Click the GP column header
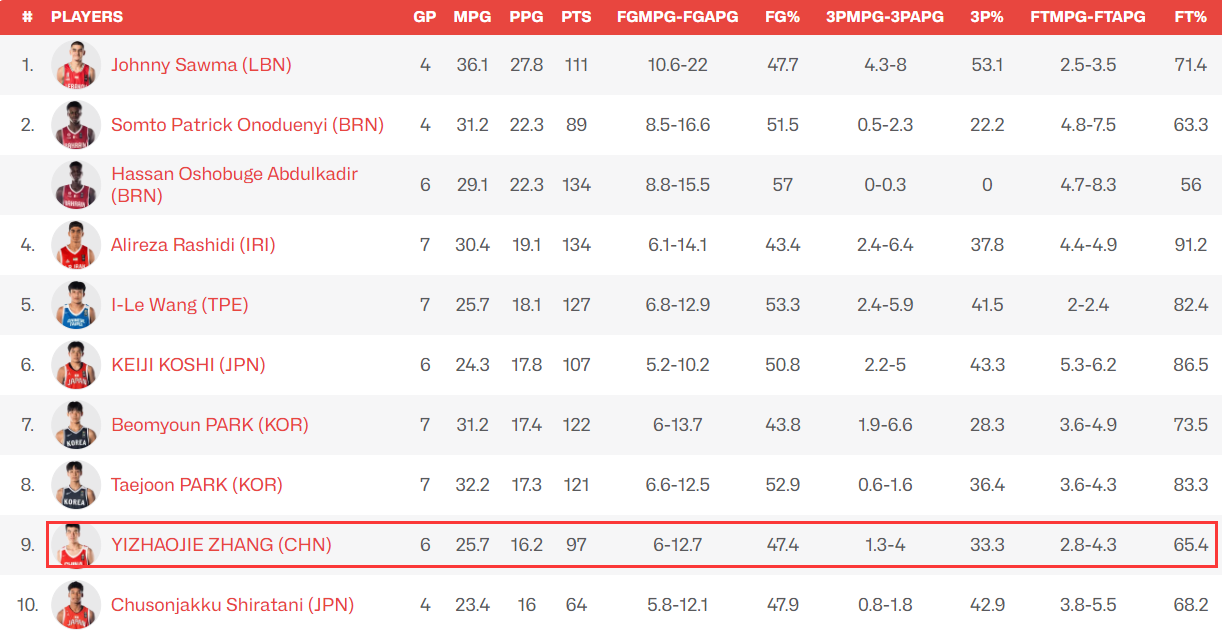The image size is (1222, 631). pos(425,17)
